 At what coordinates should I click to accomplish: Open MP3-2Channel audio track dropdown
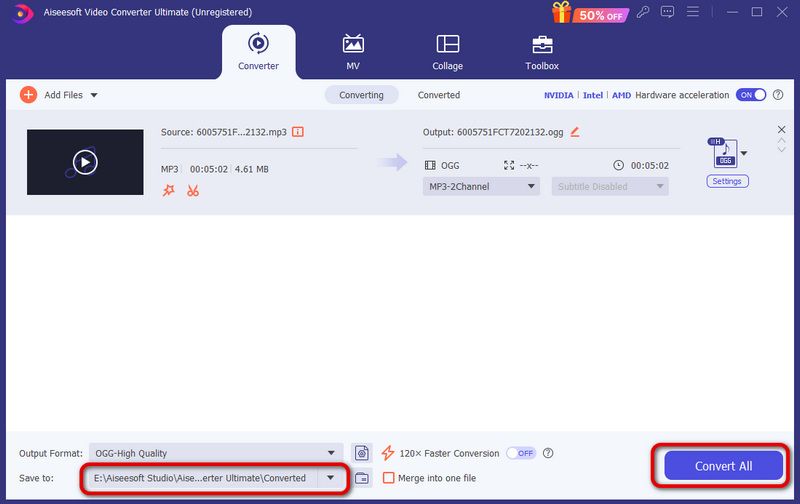pyautogui.click(x=481, y=187)
